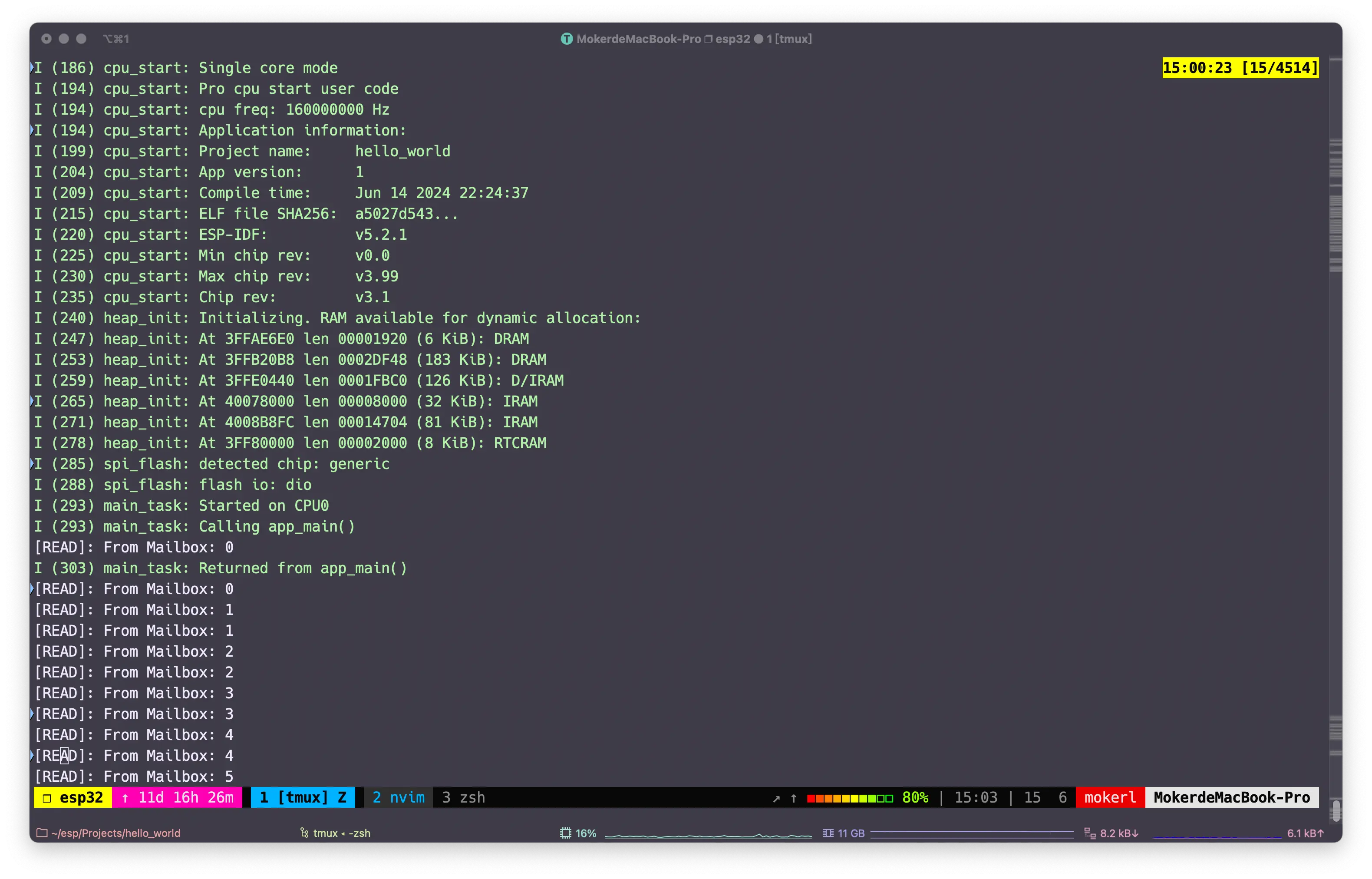Click the branch icon next to tmux -zsh
This screenshot has height=879, width=1372.
(304, 833)
